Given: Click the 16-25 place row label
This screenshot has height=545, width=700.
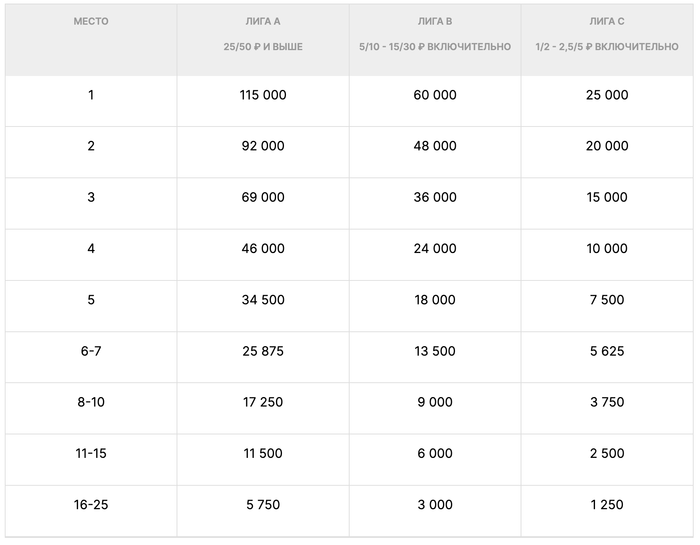Looking at the screenshot, I should pos(91,505).
